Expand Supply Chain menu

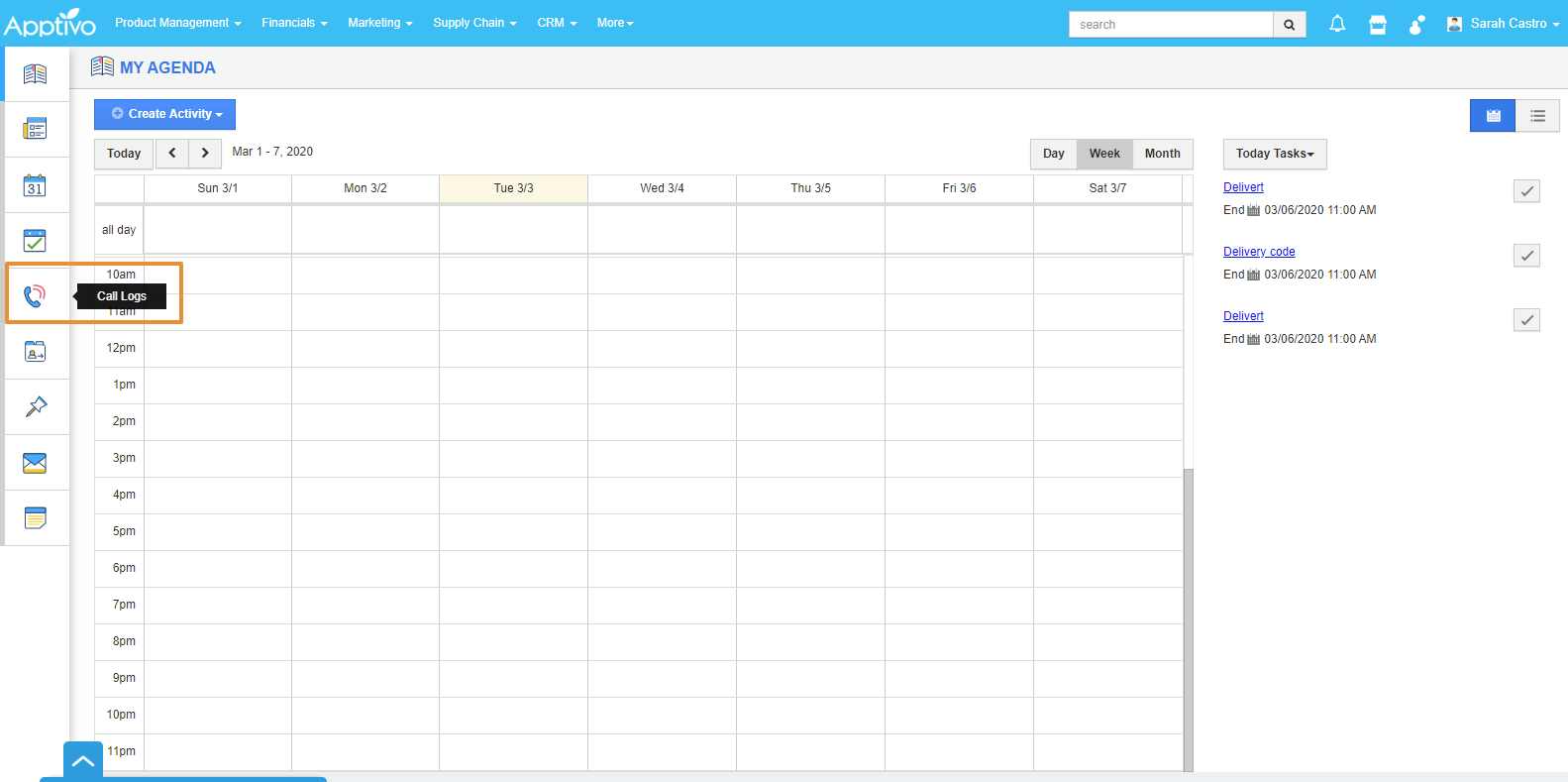point(475,23)
